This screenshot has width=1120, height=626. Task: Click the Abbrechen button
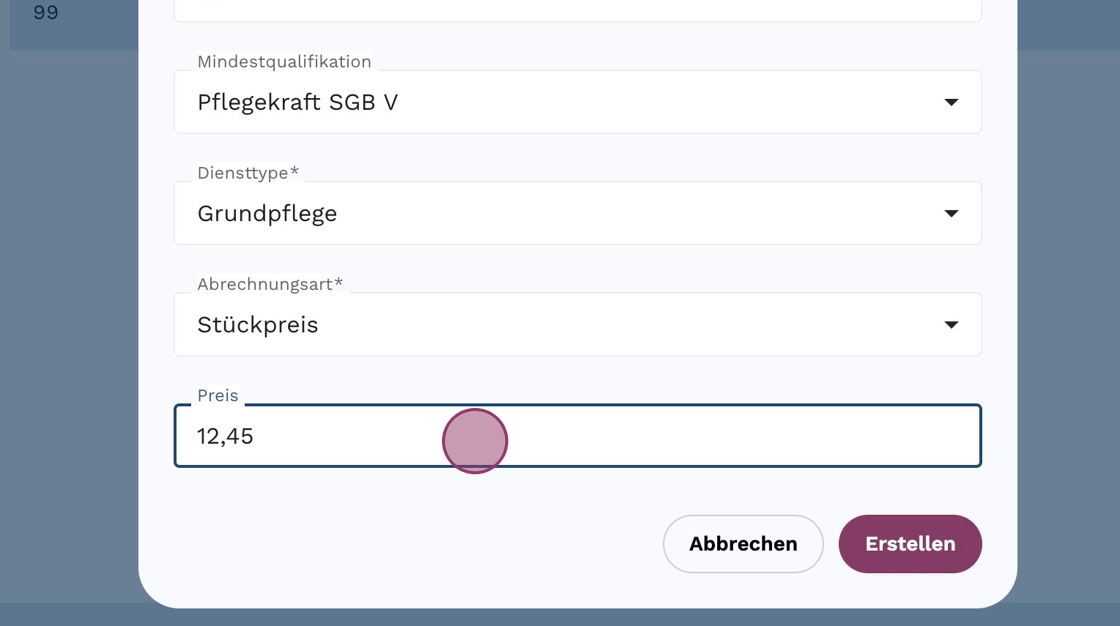click(743, 544)
